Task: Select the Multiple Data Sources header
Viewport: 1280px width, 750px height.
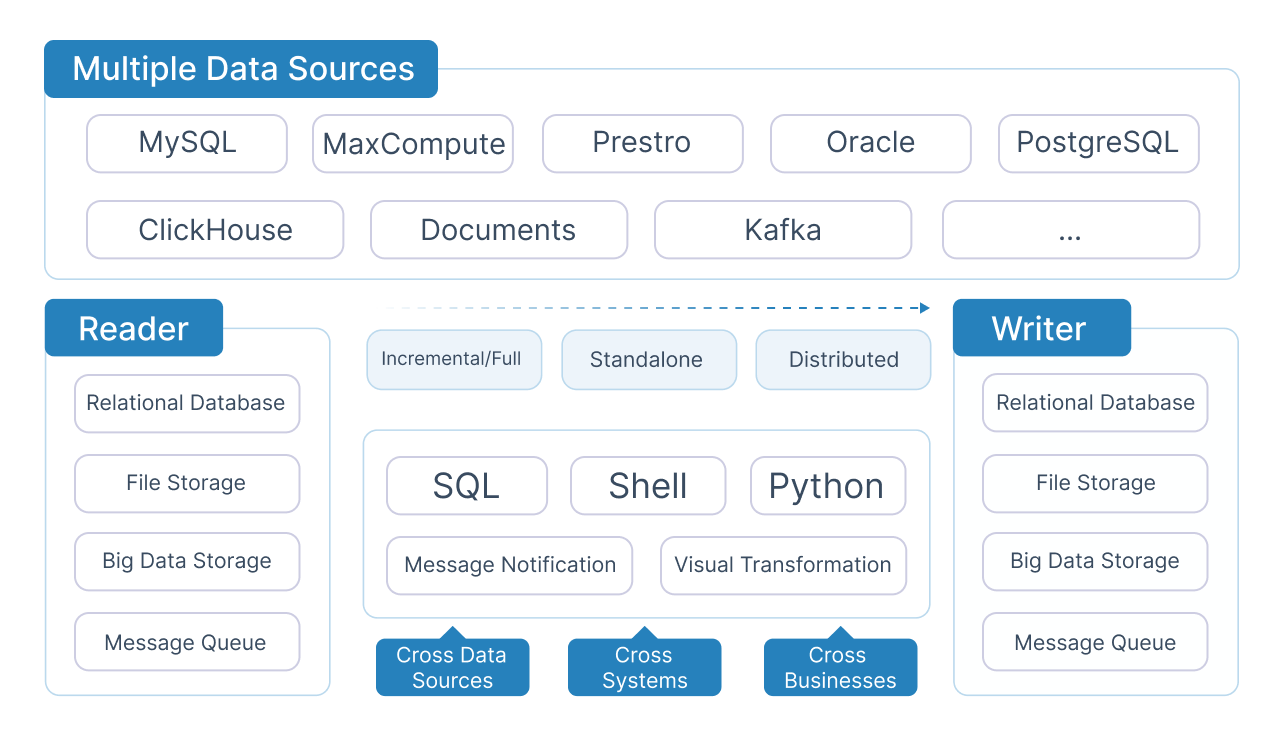Action: point(242,69)
